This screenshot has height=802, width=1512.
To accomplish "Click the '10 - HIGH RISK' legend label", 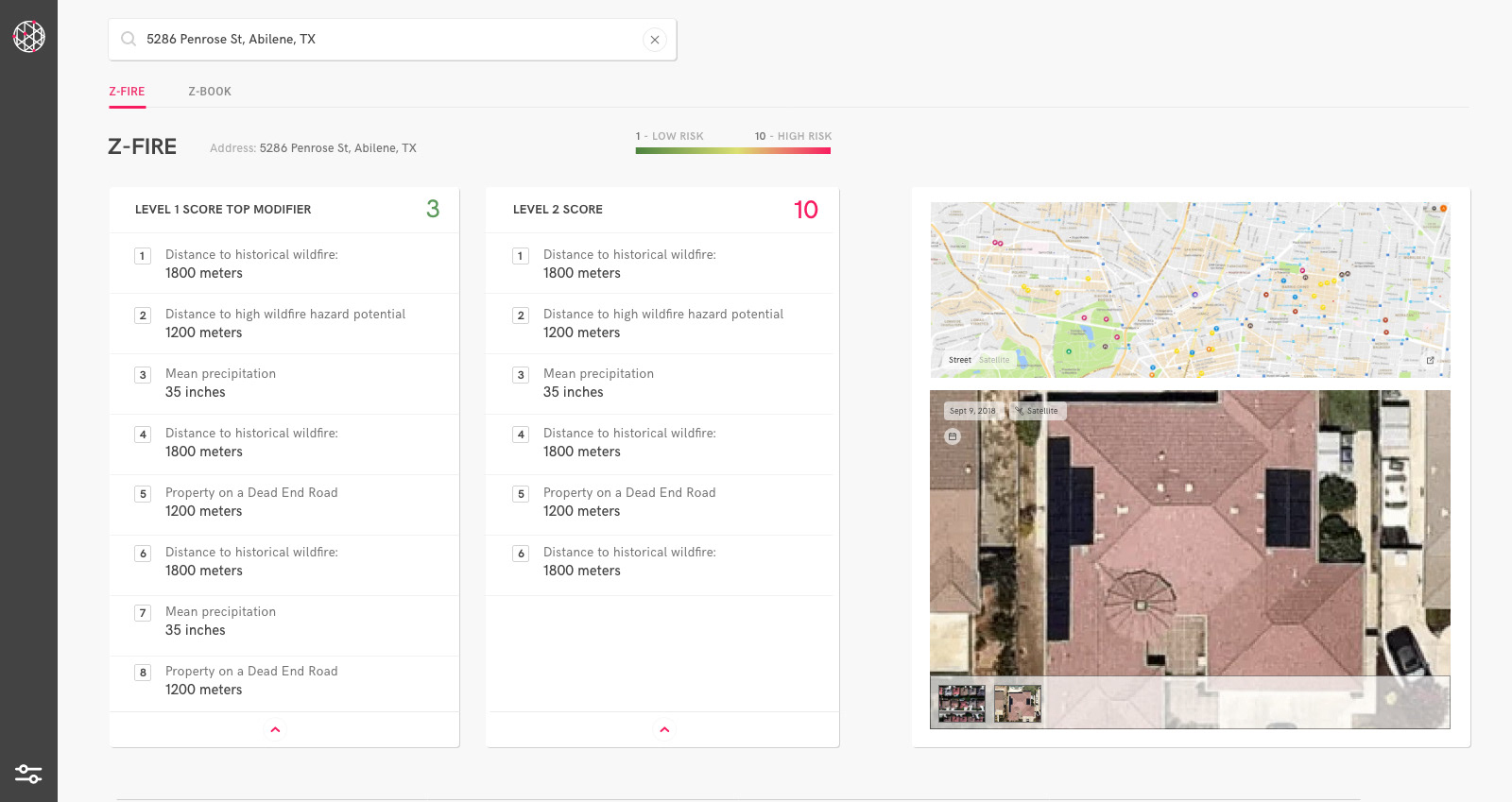I will pos(793,136).
